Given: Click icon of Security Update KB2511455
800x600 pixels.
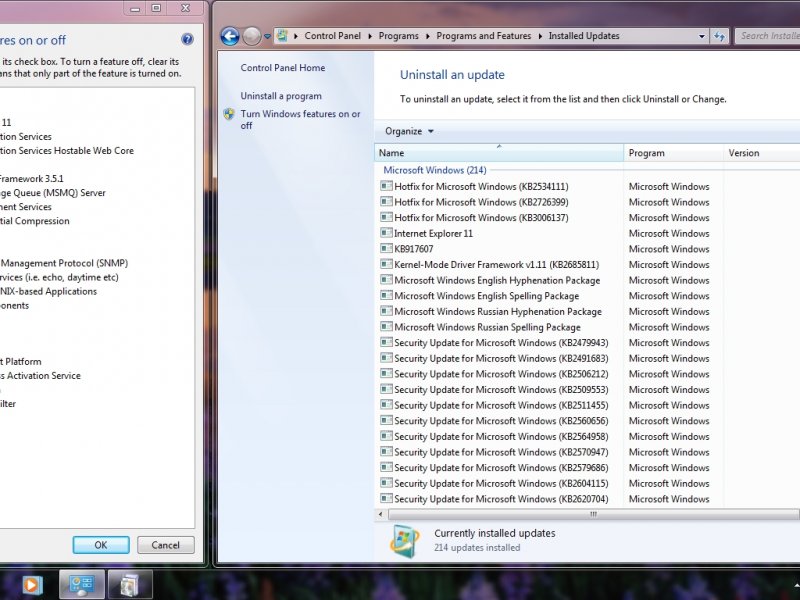Looking at the screenshot, I should [386, 405].
